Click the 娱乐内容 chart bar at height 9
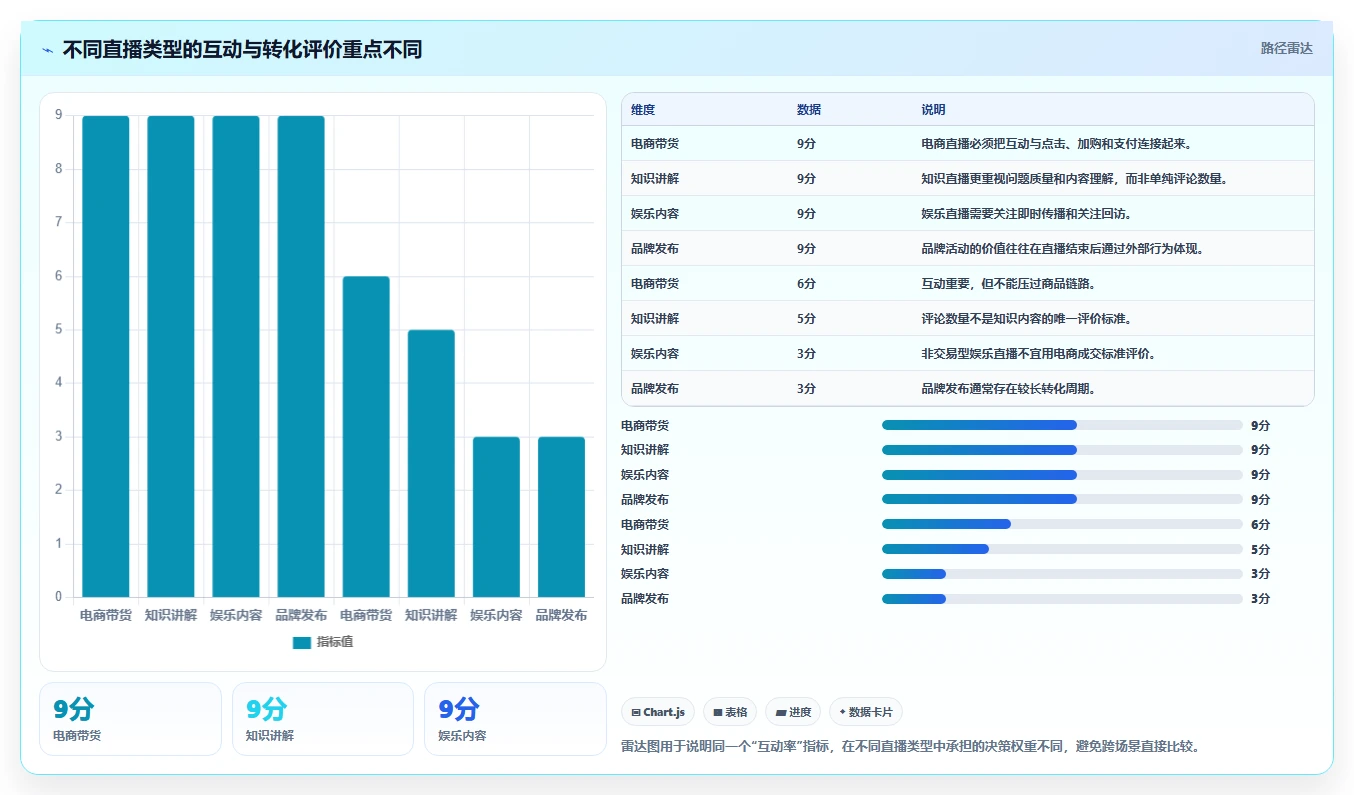The image size is (1354, 795). point(236,357)
